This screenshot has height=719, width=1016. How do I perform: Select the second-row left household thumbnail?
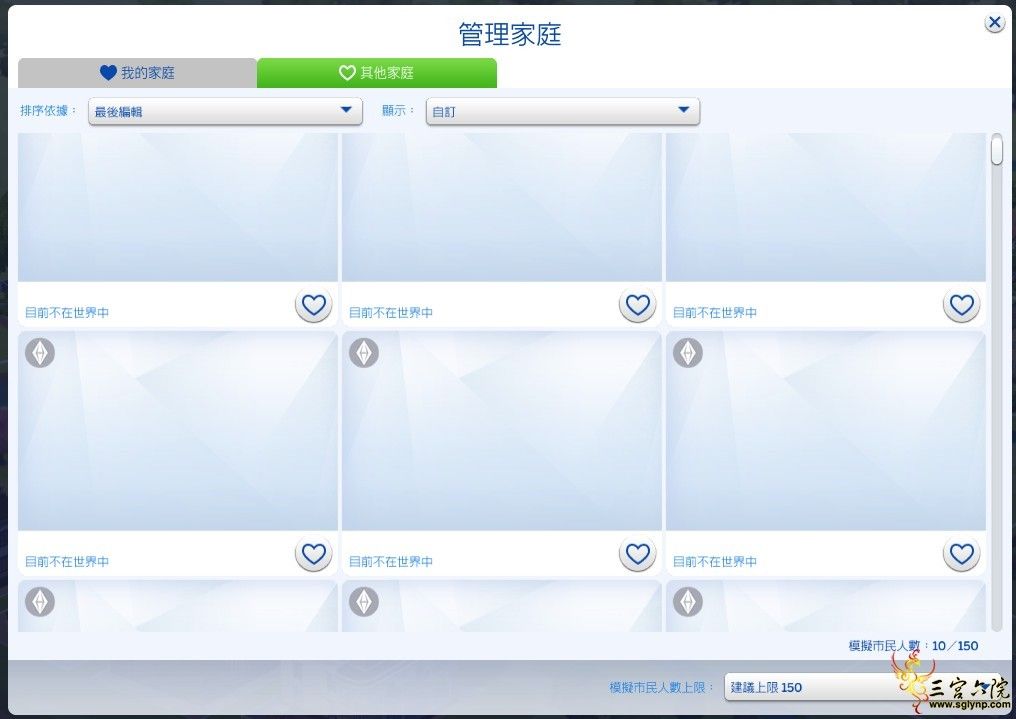[x=178, y=431]
